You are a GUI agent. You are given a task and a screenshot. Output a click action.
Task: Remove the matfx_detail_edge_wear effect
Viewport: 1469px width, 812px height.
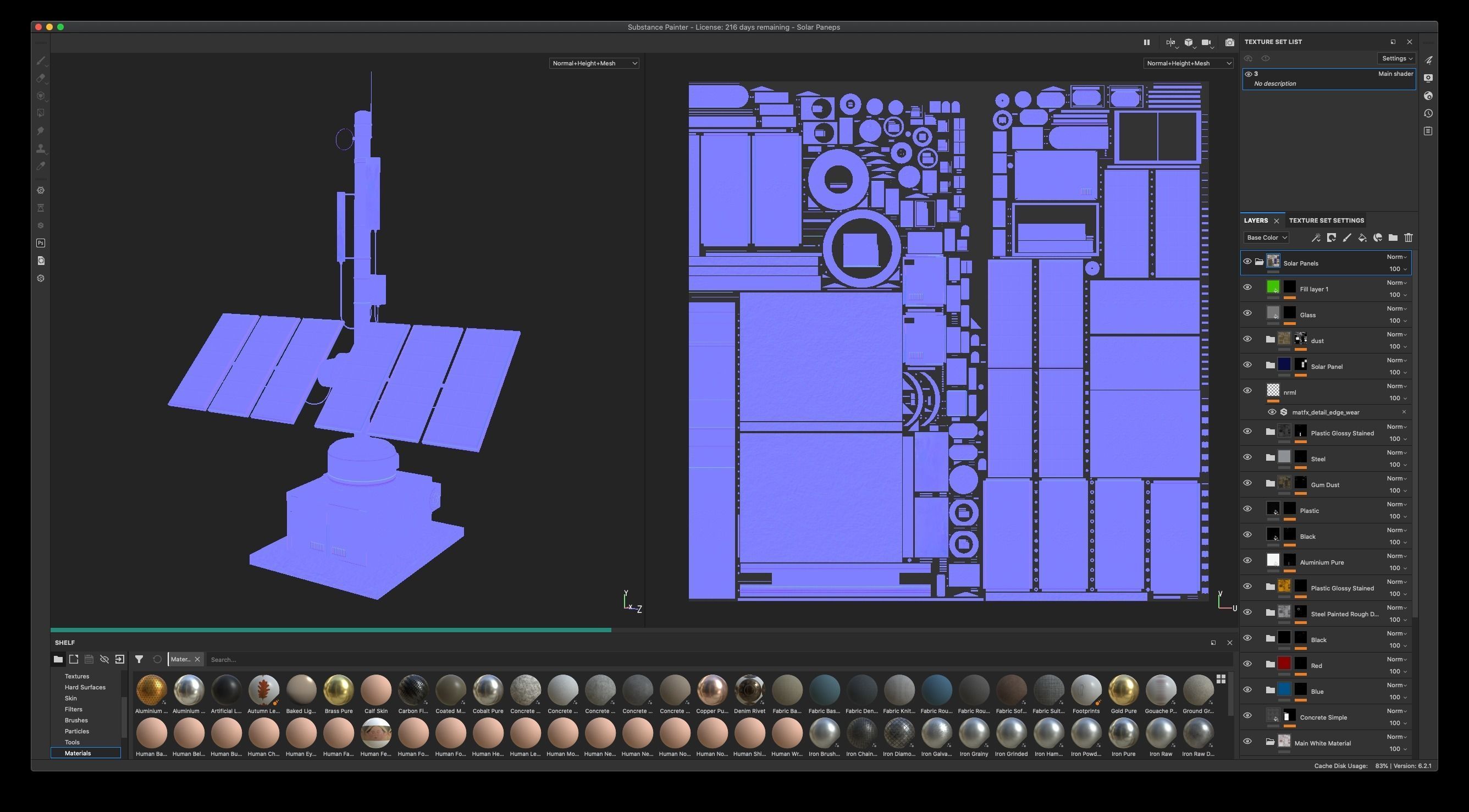[x=1404, y=412]
